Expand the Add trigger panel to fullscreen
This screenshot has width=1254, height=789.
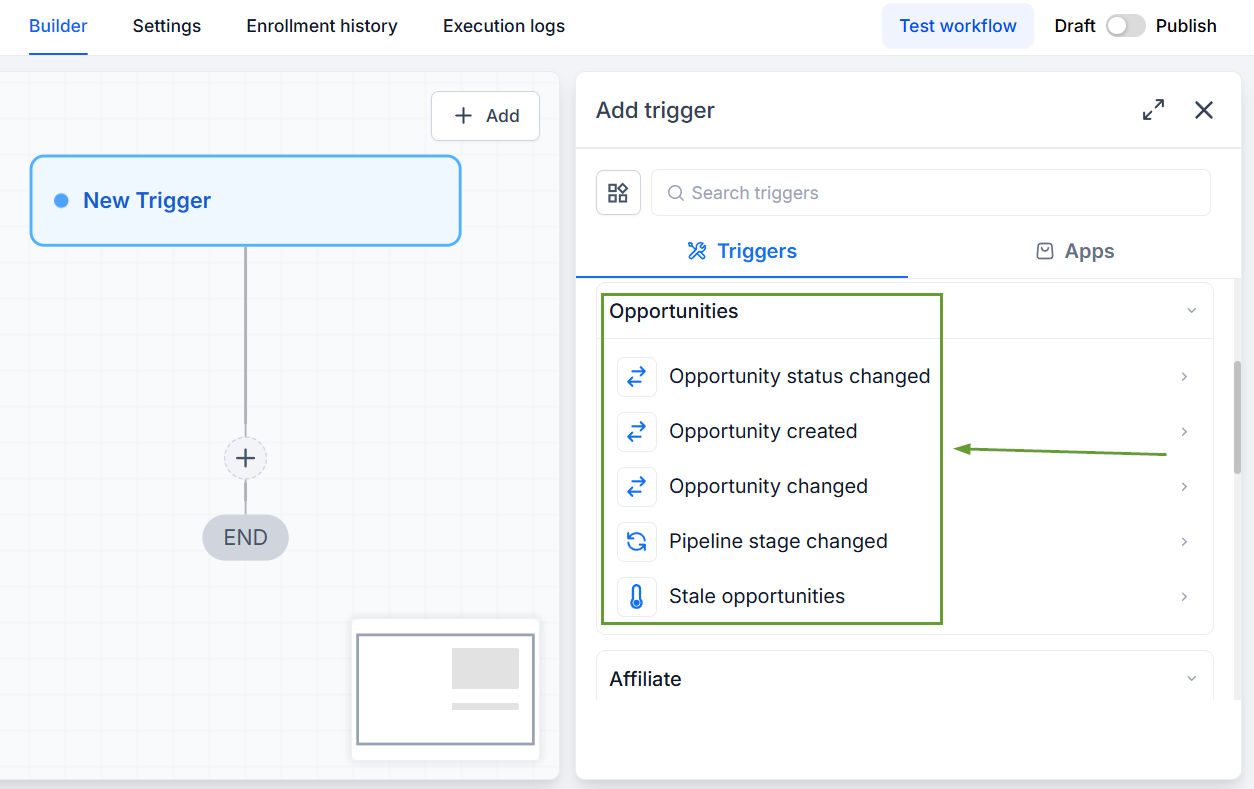point(1153,110)
